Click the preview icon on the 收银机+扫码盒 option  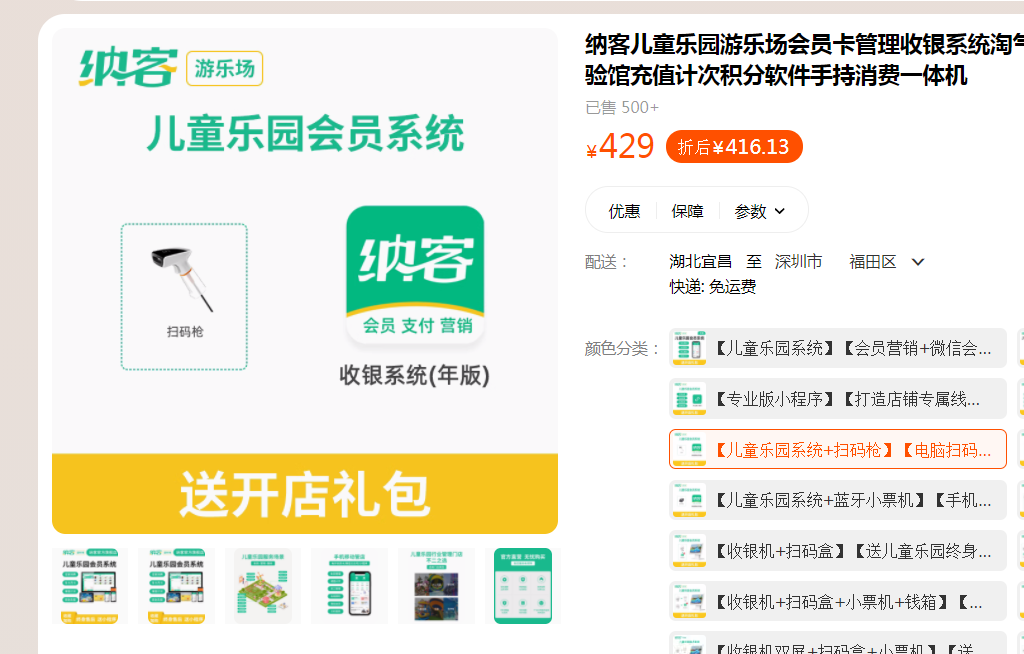pyautogui.click(x=687, y=550)
